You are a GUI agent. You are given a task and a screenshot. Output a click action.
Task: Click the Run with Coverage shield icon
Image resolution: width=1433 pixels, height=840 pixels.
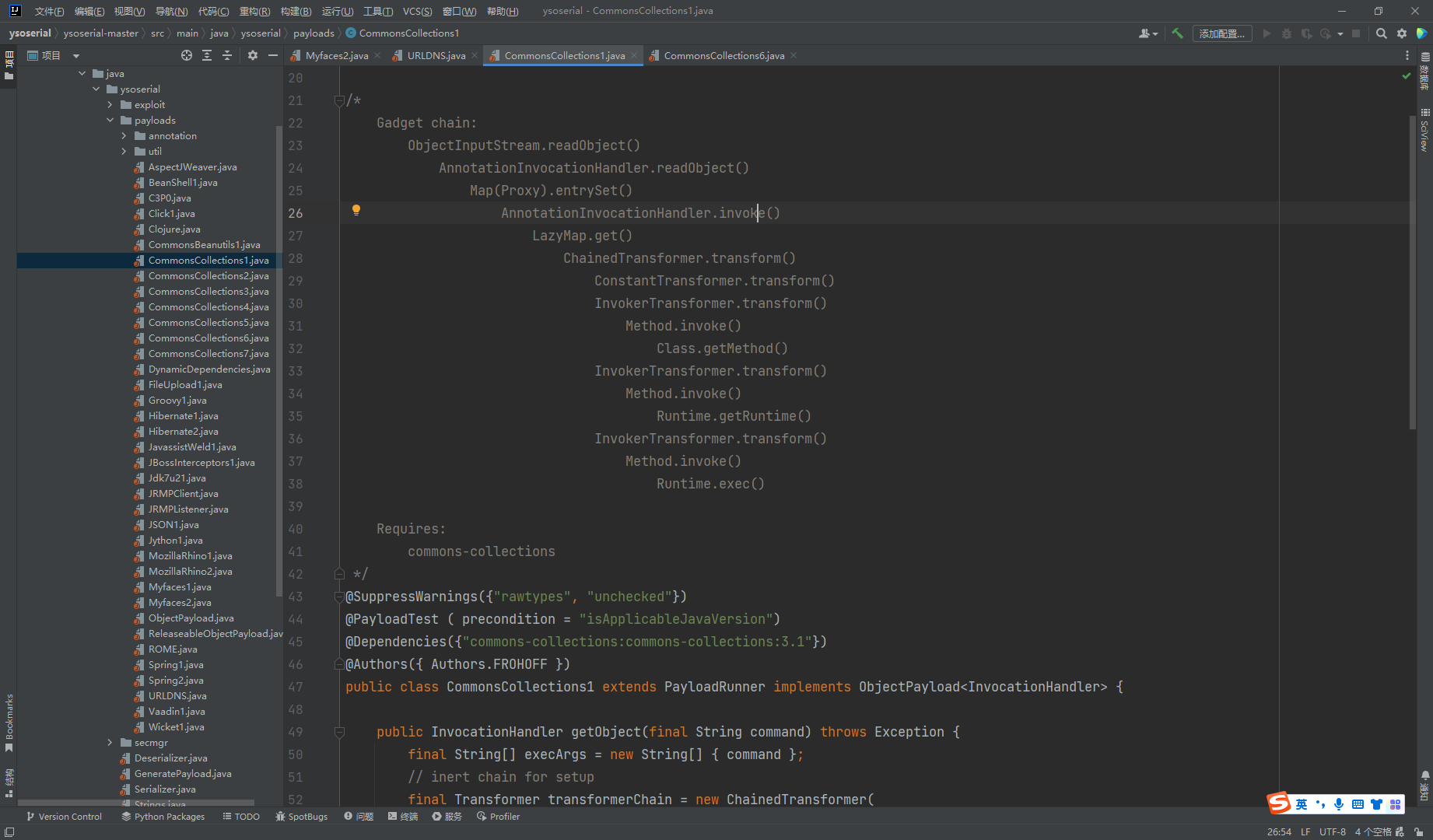[1307, 33]
